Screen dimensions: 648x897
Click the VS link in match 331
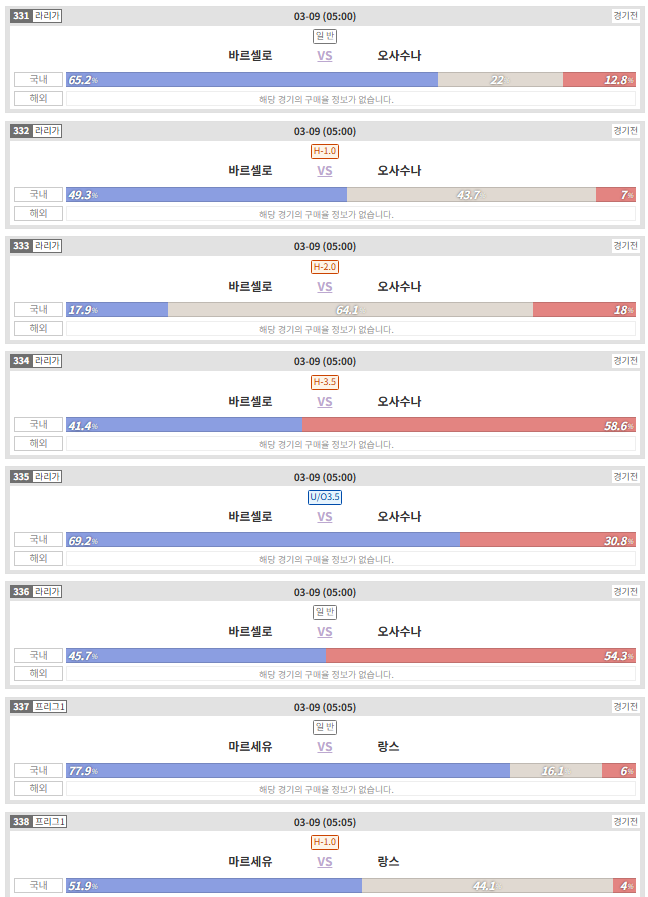pos(324,56)
